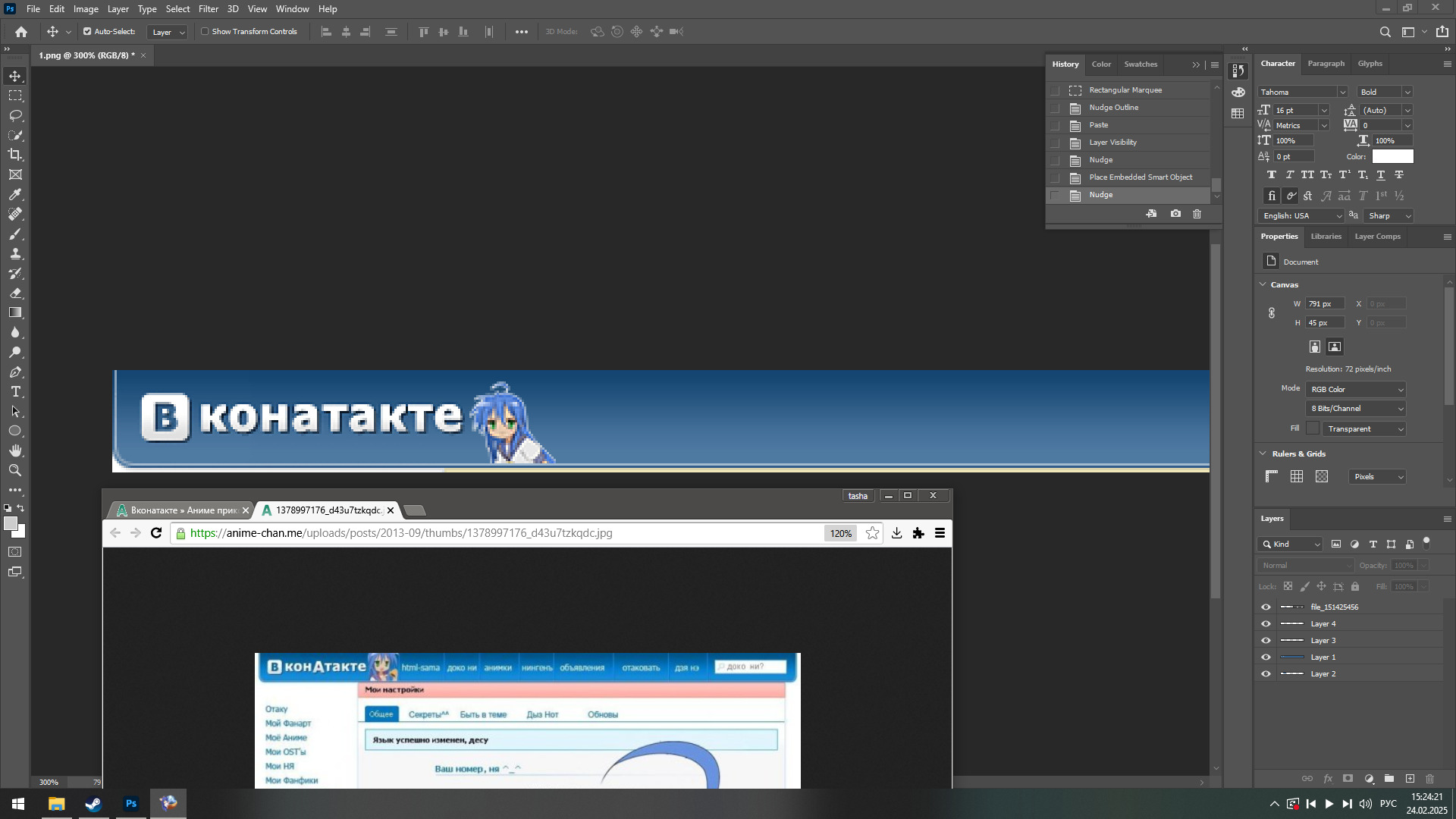Click the white text color swatch
This screenshot has height=819, width=1456.
click(1392, 156)
